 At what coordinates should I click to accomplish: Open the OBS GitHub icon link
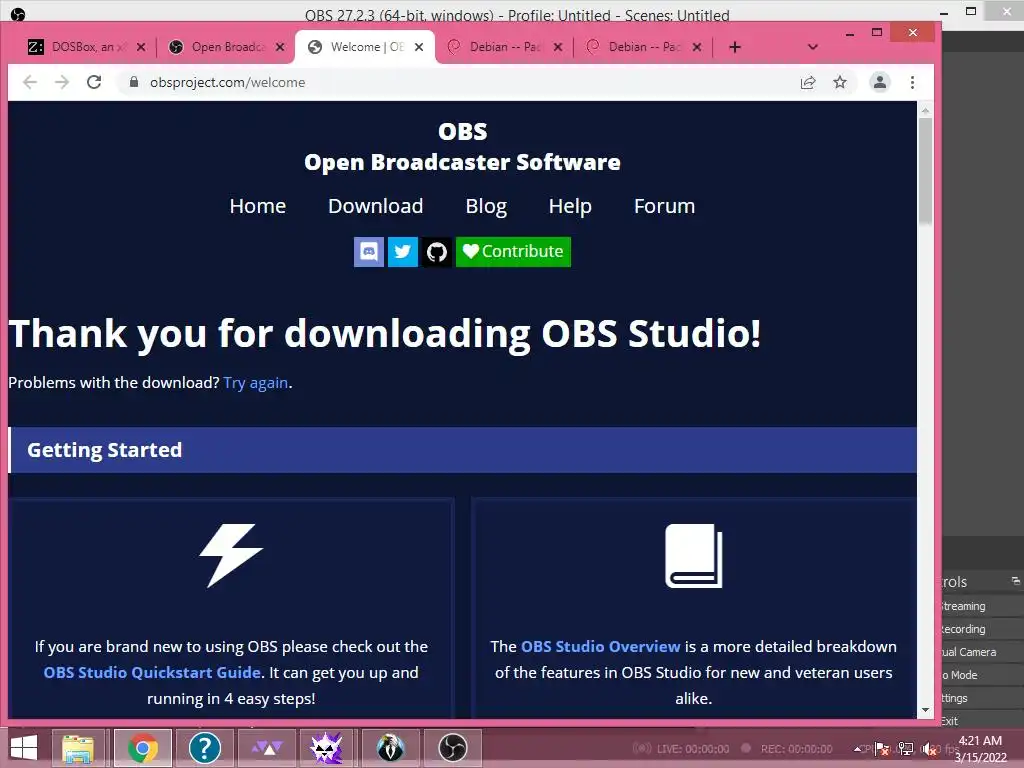click(437, 251)
